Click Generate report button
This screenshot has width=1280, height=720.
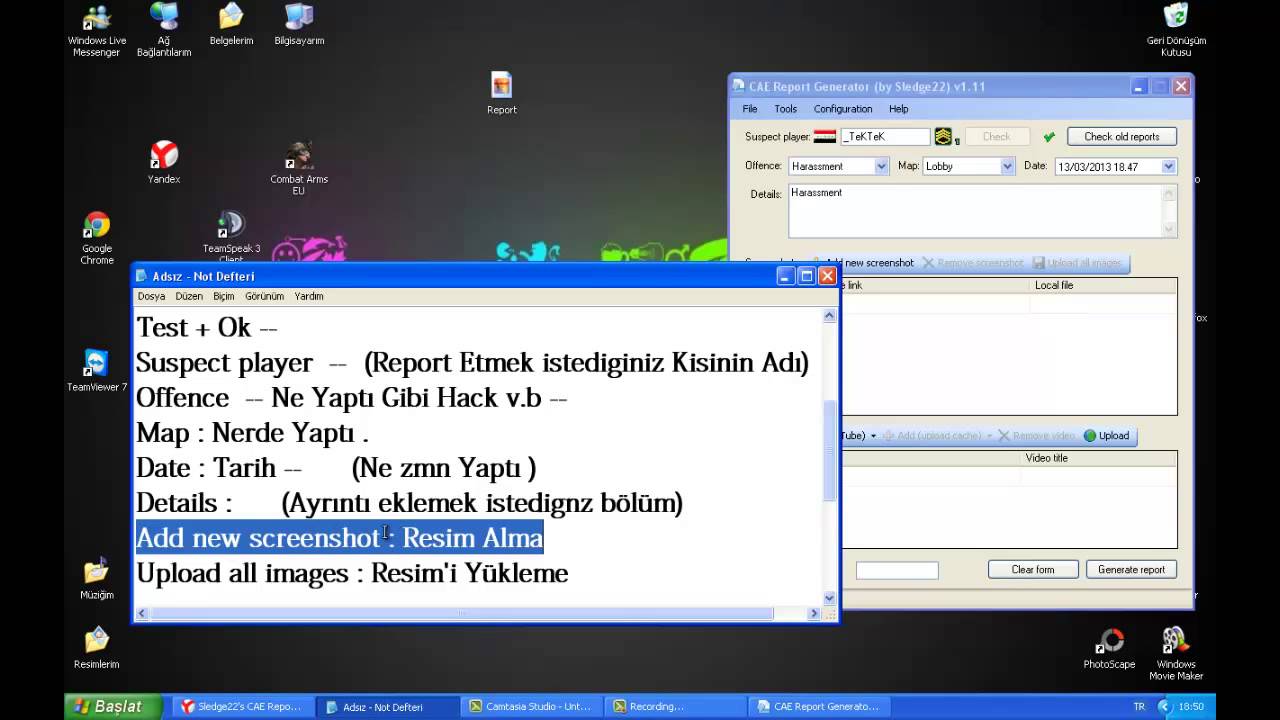(1131, 570)
